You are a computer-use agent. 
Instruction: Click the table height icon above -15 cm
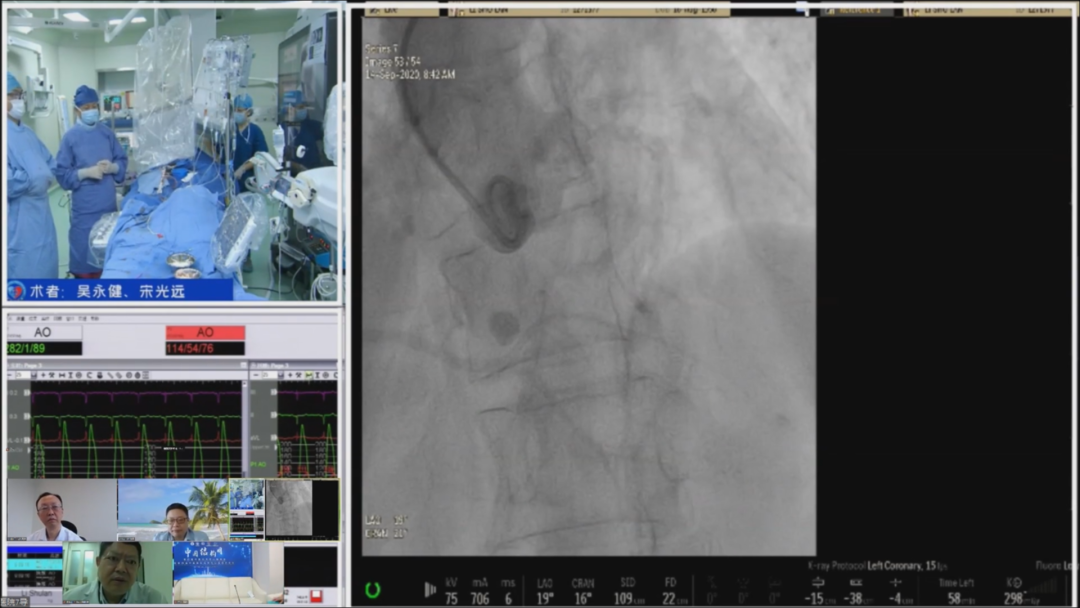click(x=818, y=583)
